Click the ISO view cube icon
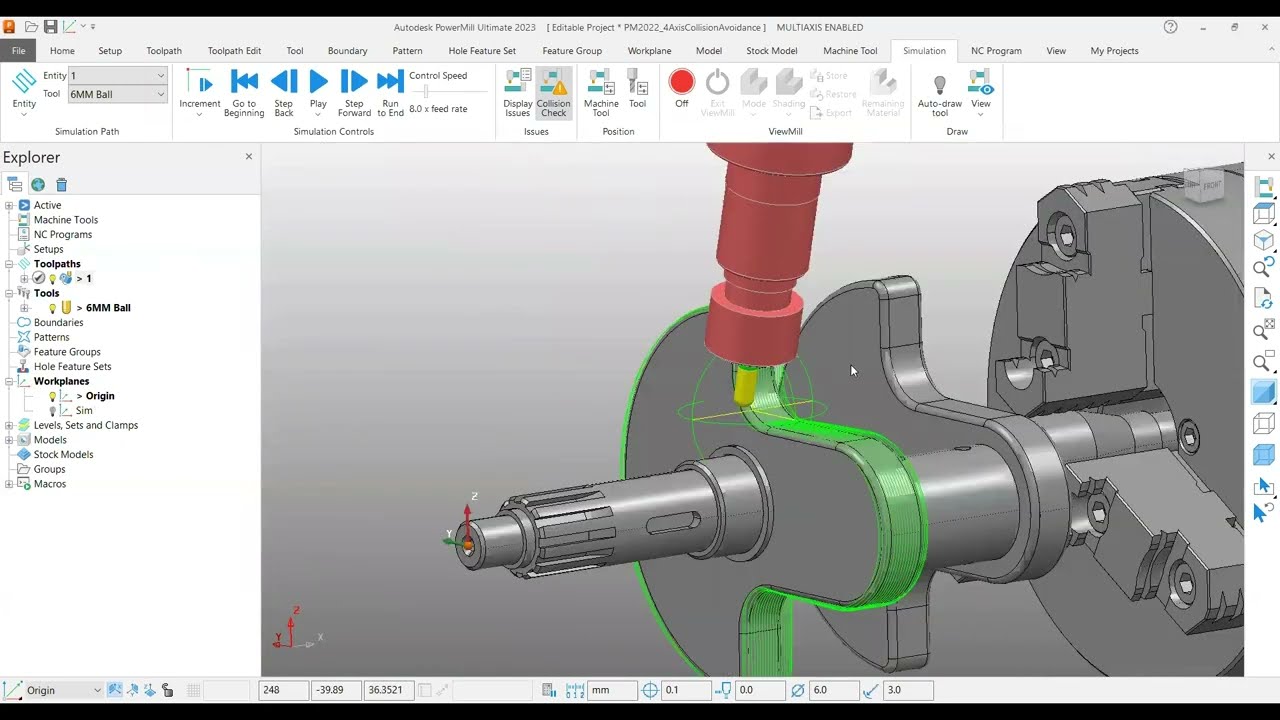Screen dimensions: 1280x720 pyautogui.click(x=1264, y=240)
